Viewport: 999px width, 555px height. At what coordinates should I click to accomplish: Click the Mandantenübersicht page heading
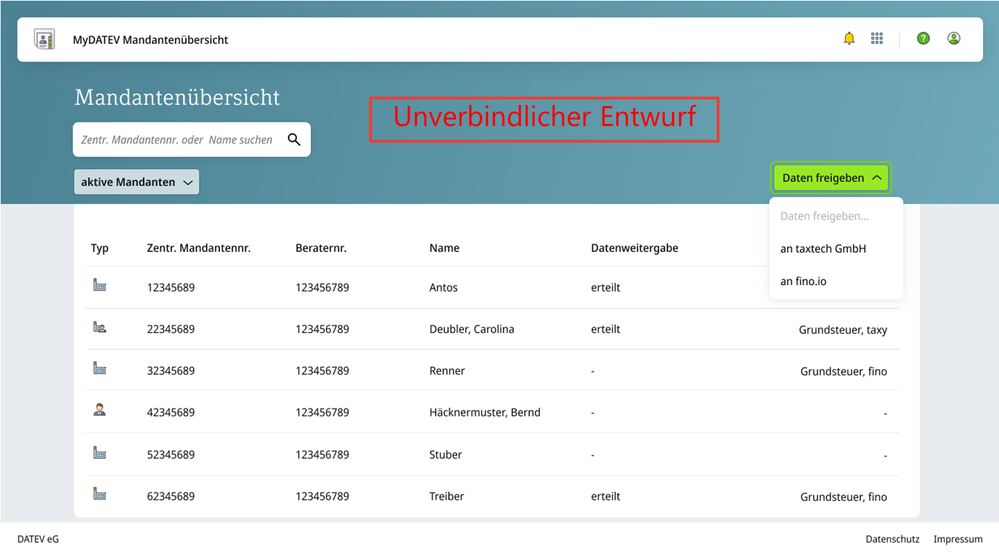[177, 97]
